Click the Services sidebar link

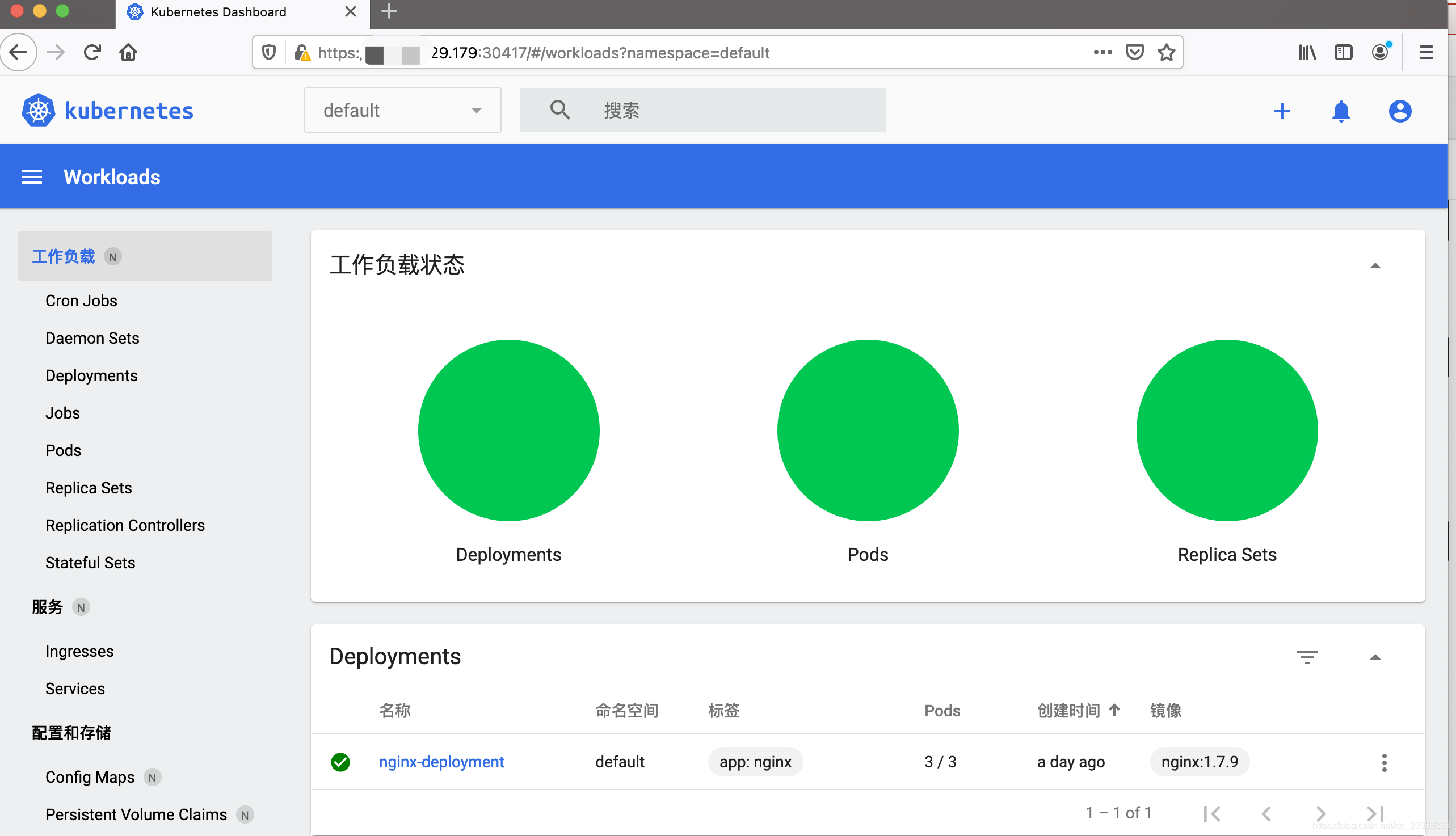pyautogui.click(x=75, y=689)
